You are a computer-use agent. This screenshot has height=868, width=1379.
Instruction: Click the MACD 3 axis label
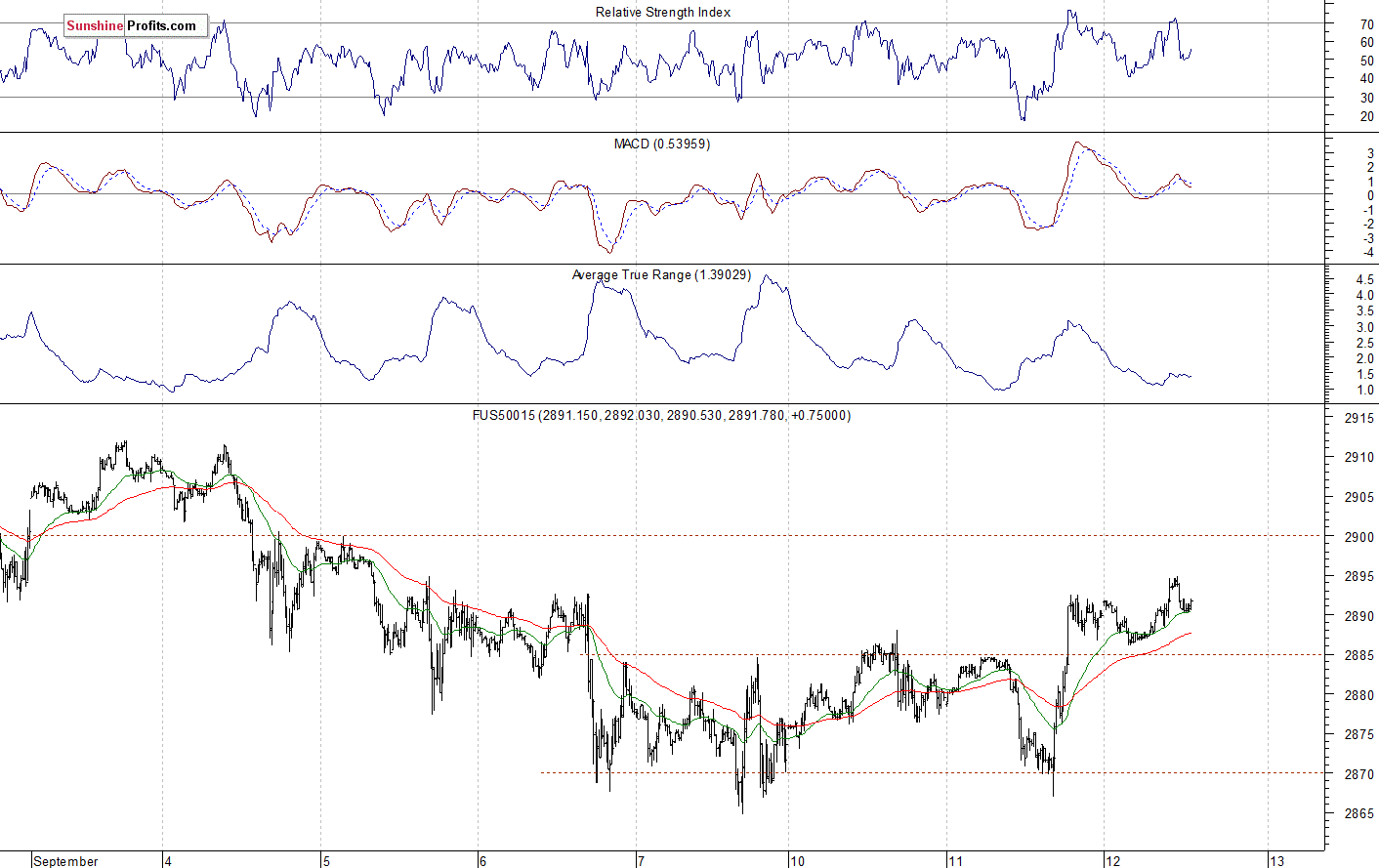click(x=1371, y=154)
